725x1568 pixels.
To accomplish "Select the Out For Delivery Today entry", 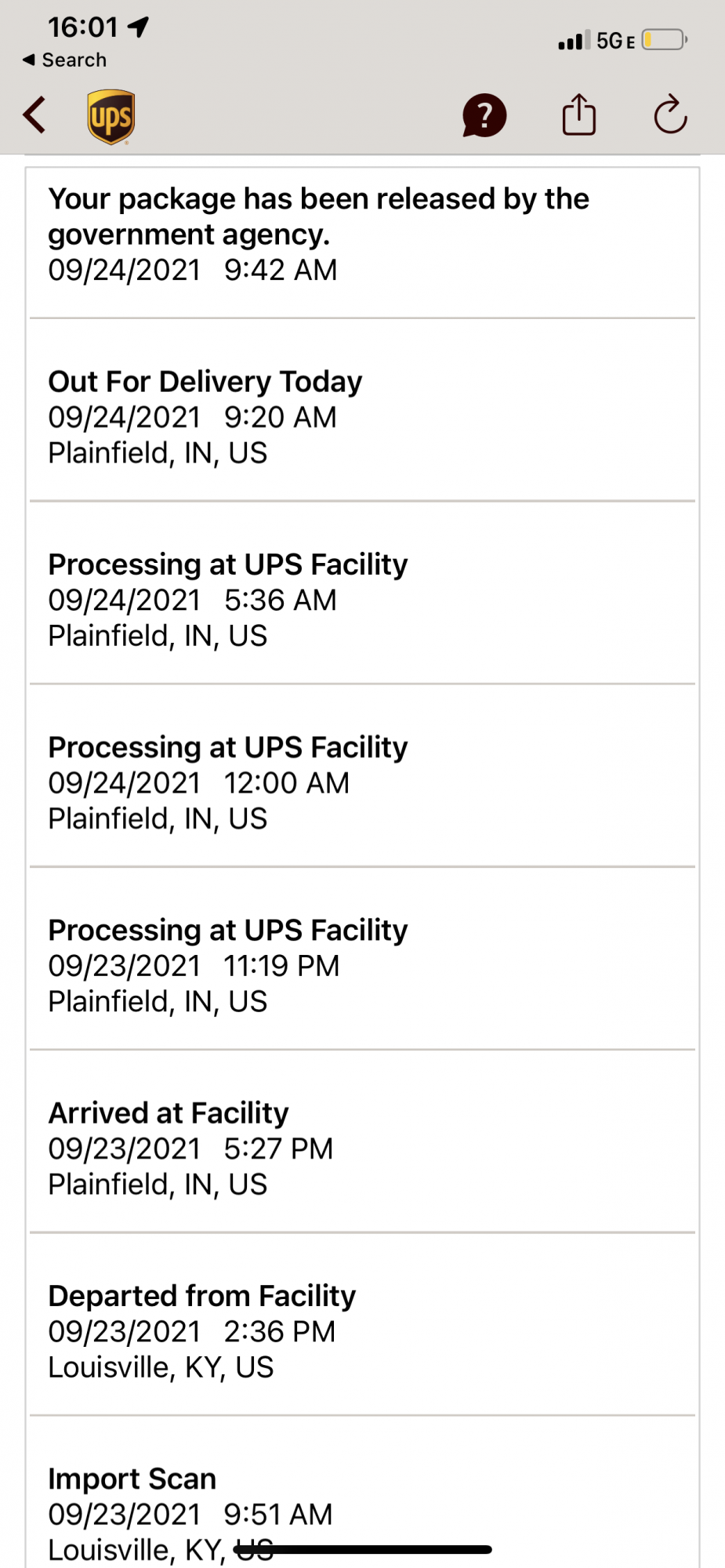I will [362, 417].
